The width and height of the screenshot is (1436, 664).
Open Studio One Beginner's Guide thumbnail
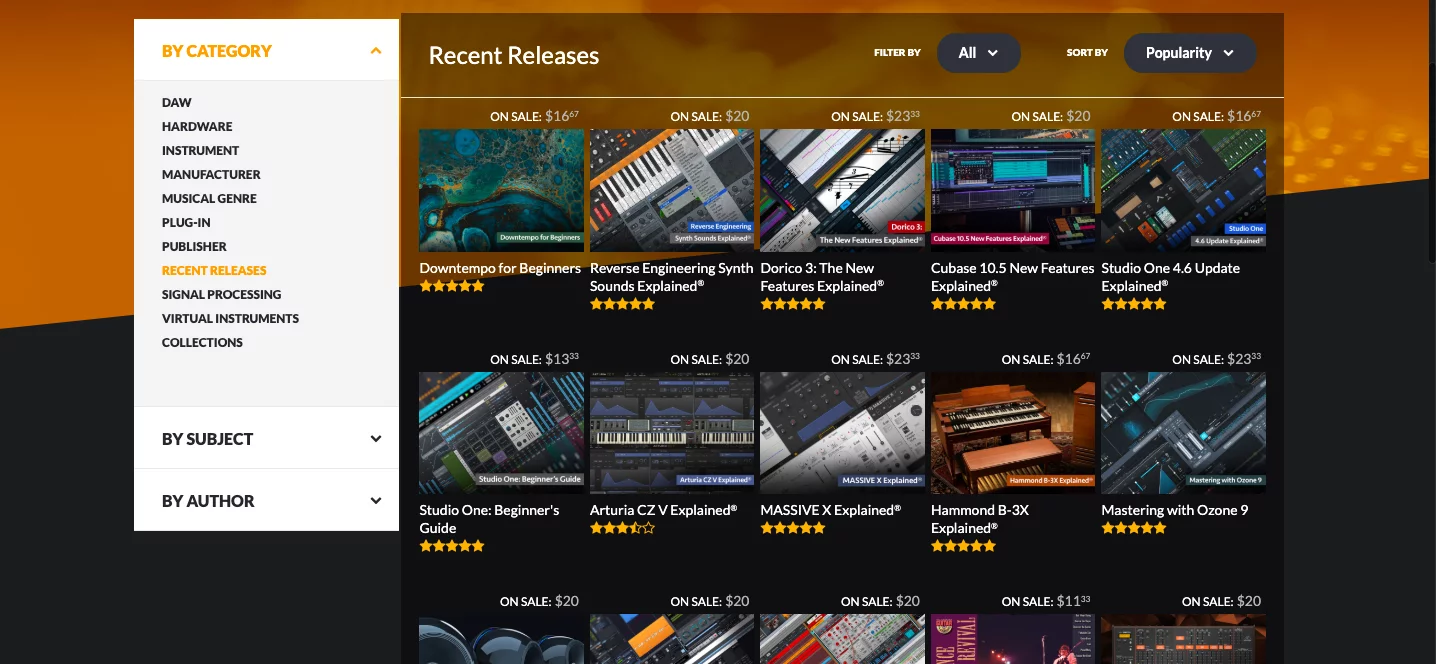pos(501,433)
